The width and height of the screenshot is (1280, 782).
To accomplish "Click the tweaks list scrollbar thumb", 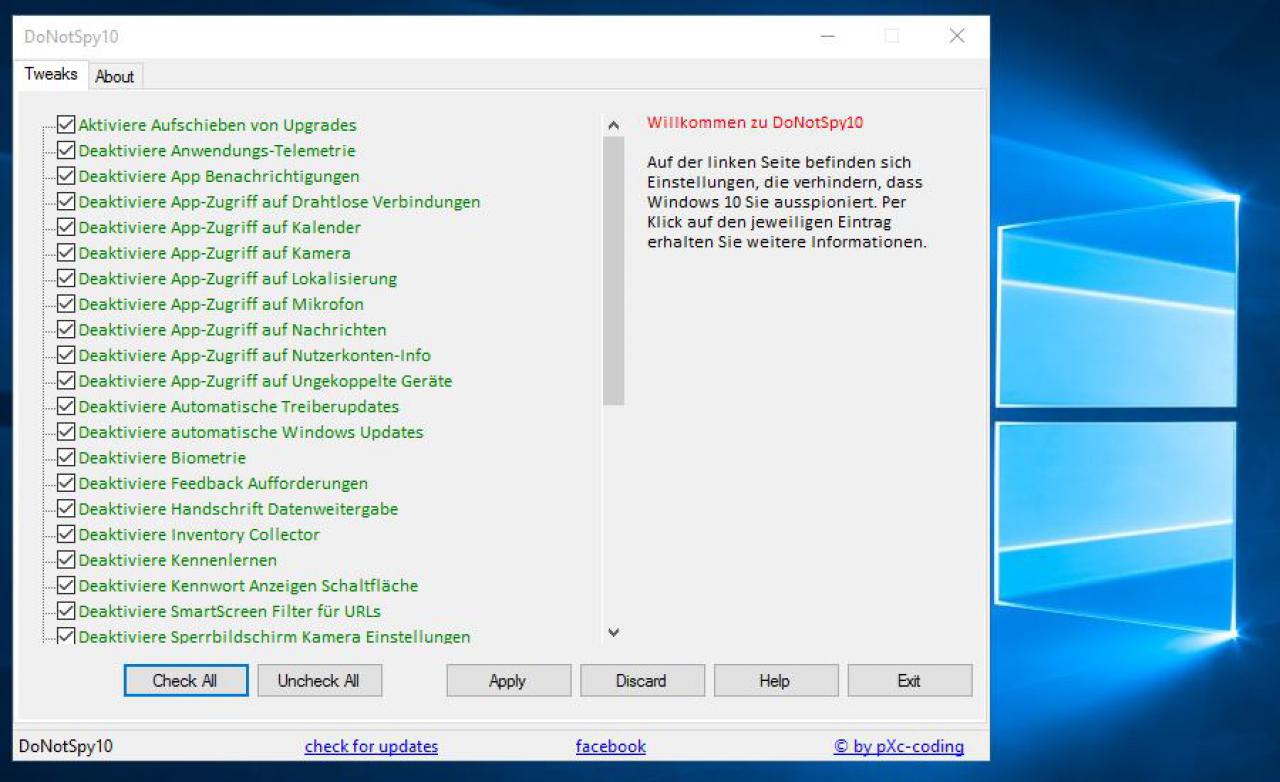I will click(x=614, y=271).
